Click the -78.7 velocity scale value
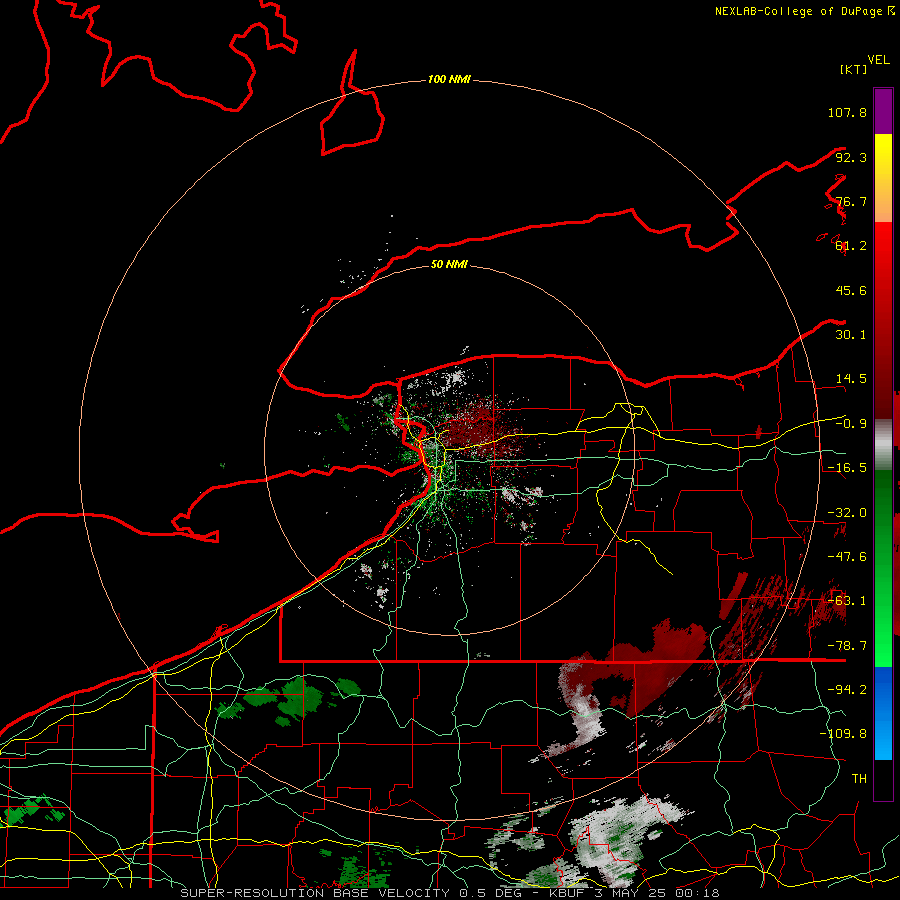This screenshot has width=900, height=900. click(x=847, y=646)
